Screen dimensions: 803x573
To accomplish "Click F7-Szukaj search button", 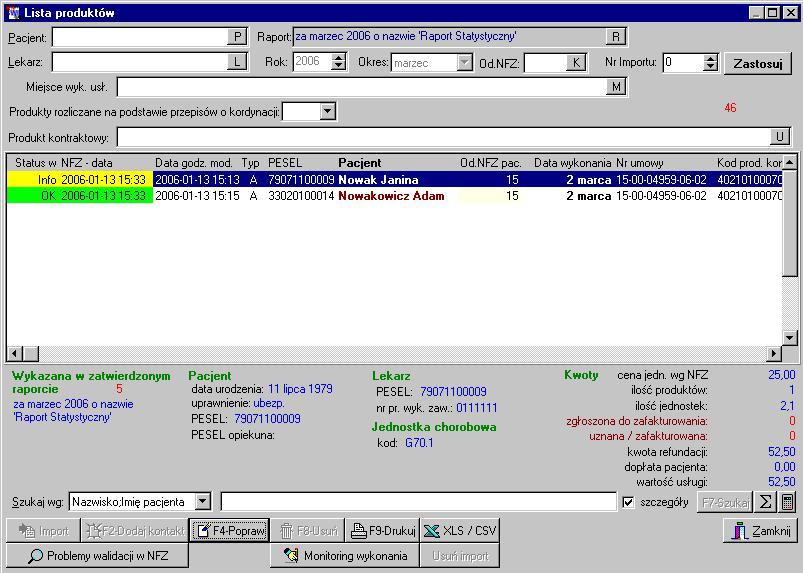I will (x=726, y=502).
